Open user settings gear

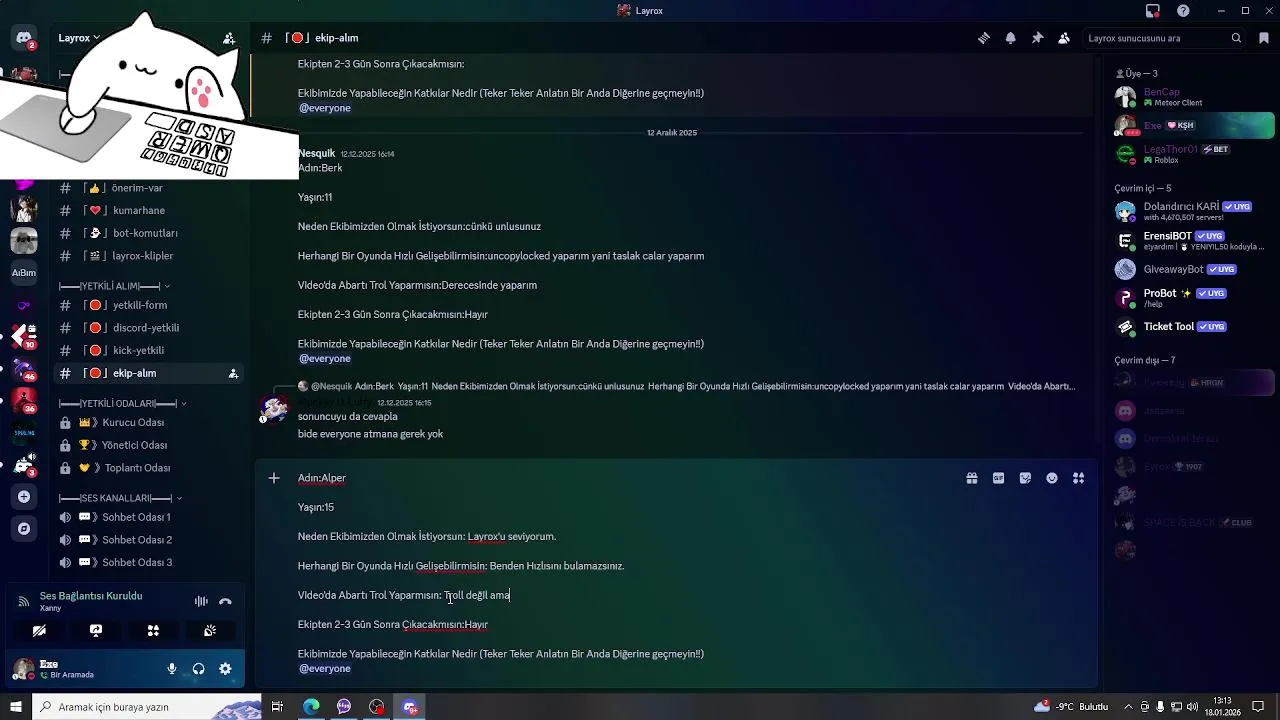225,669
